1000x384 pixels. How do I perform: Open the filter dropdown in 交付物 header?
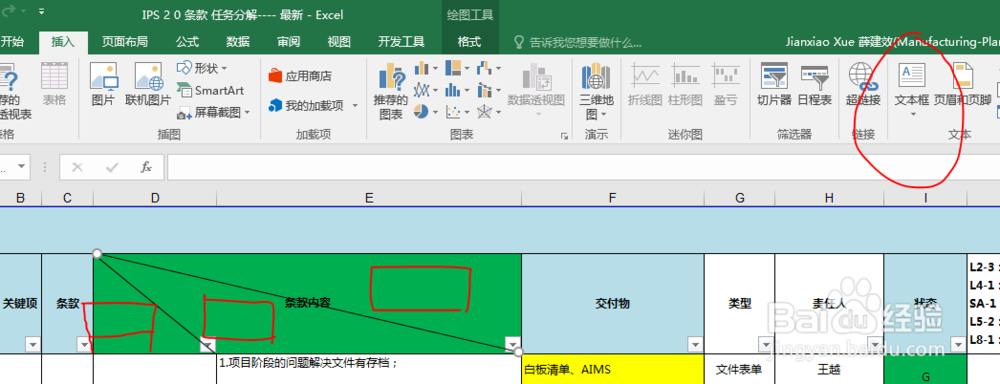[695, 344]
